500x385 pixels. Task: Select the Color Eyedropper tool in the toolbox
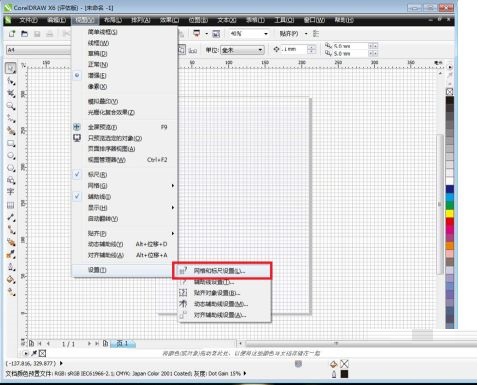click(11, 254)
